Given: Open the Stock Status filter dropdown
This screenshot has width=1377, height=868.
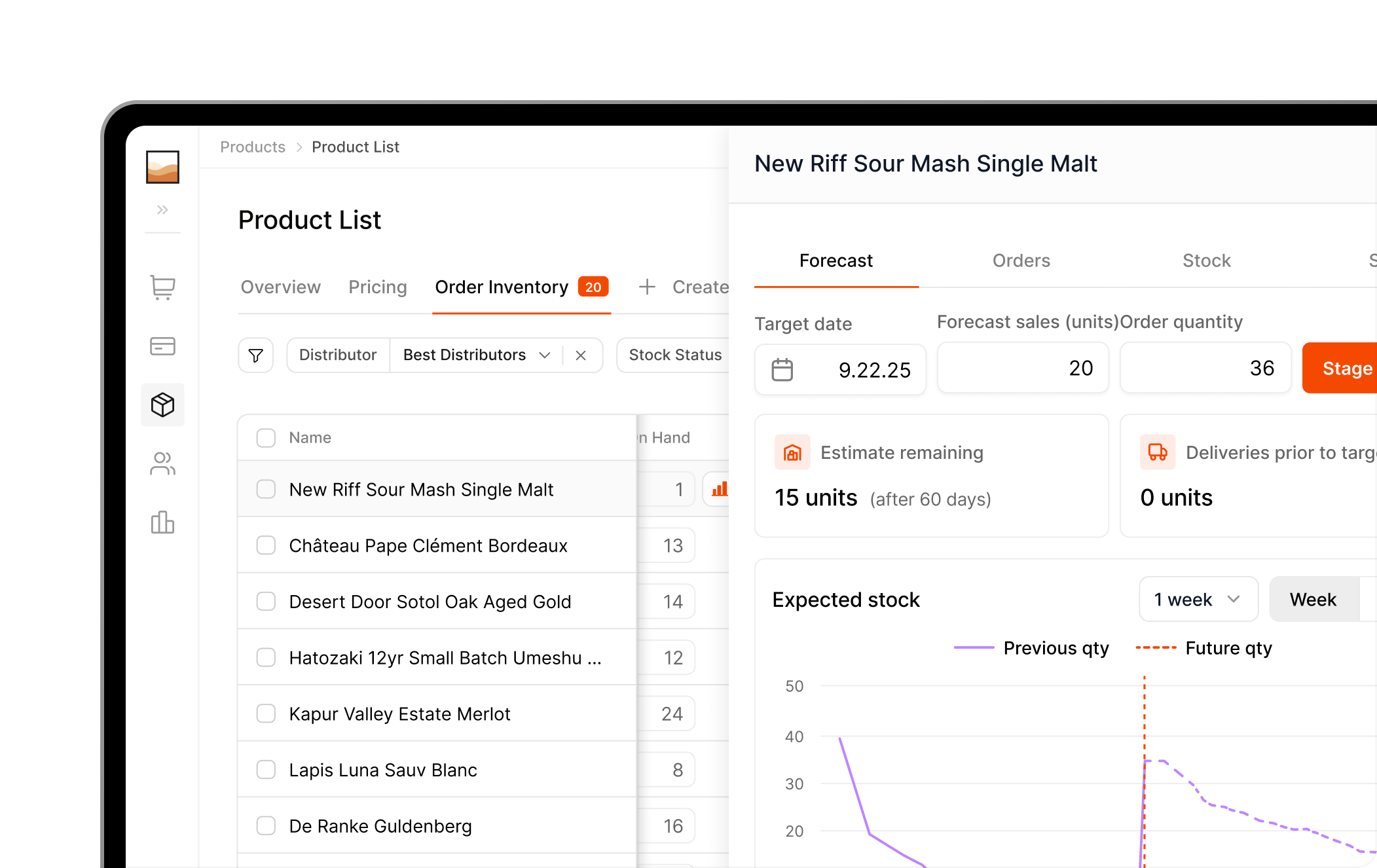Looking at the screenshot, I should point(674,355).
